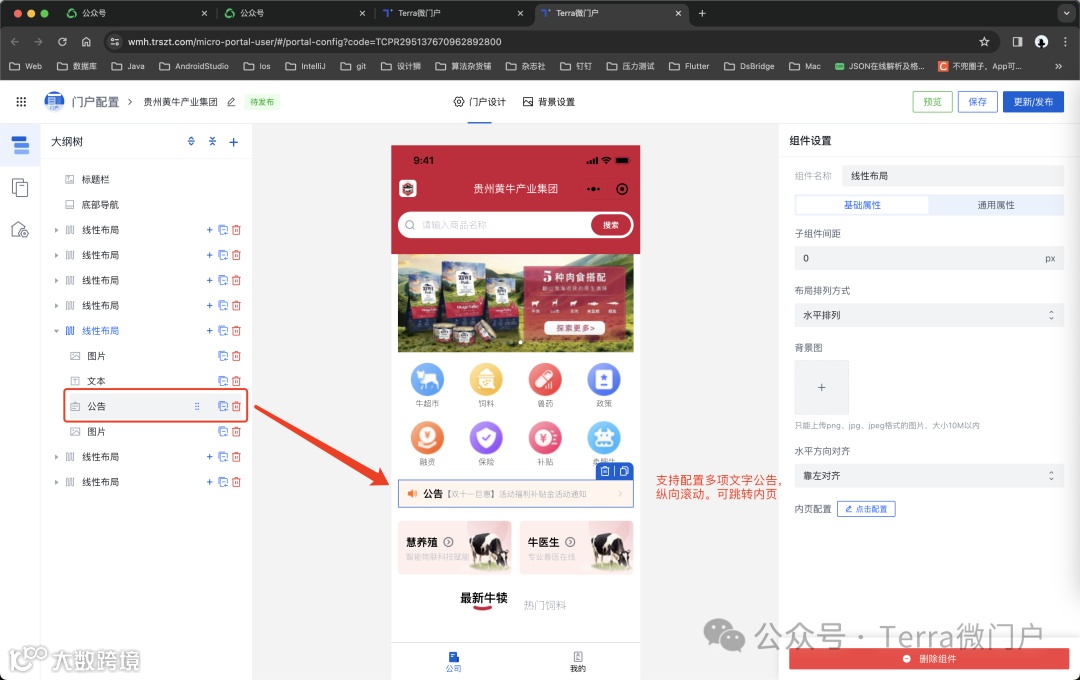Bookmark this page with the star icon
1080x680 pixels.
point(984,41)
